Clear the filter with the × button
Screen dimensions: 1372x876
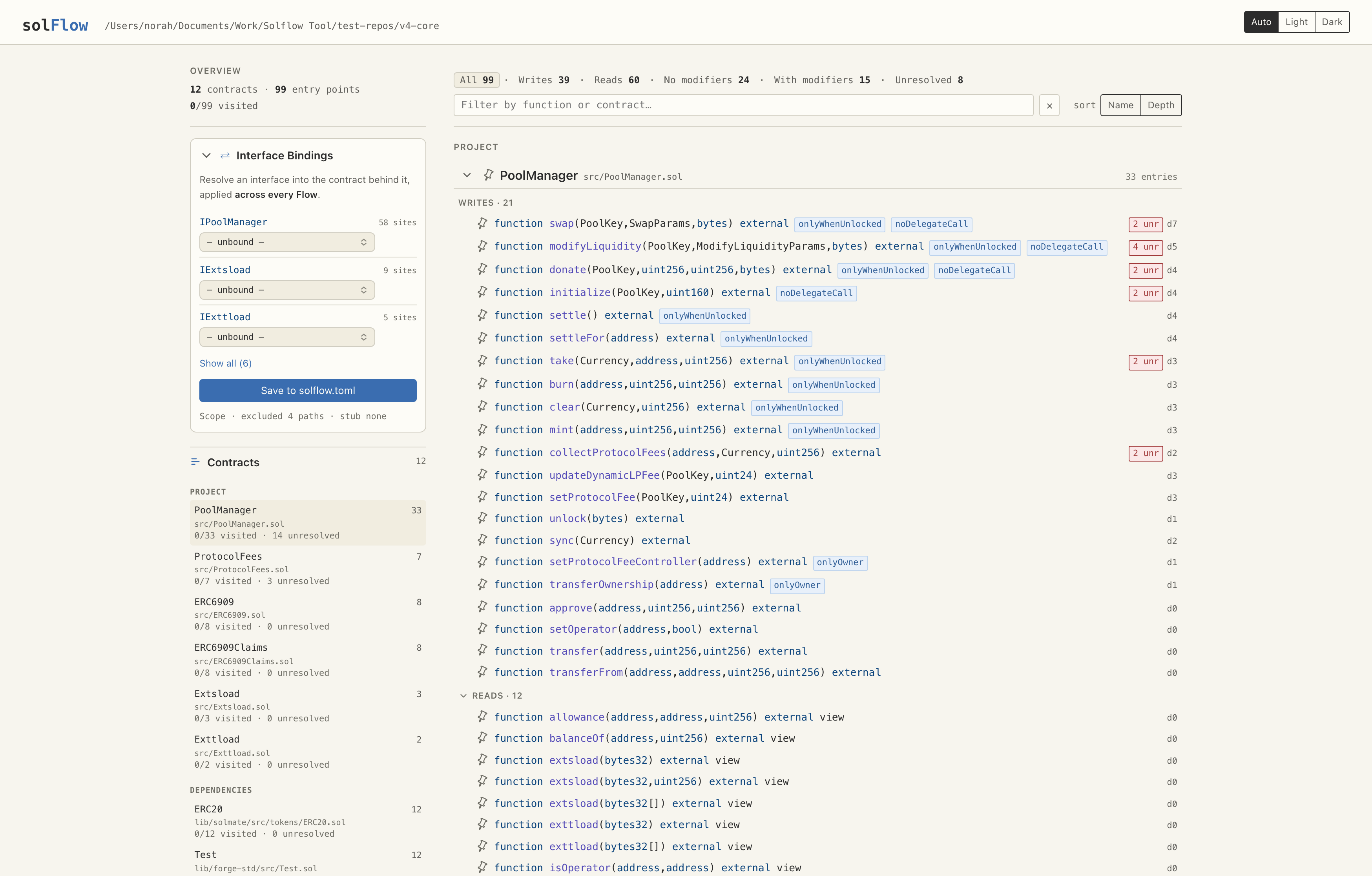tap(1049, 106)
